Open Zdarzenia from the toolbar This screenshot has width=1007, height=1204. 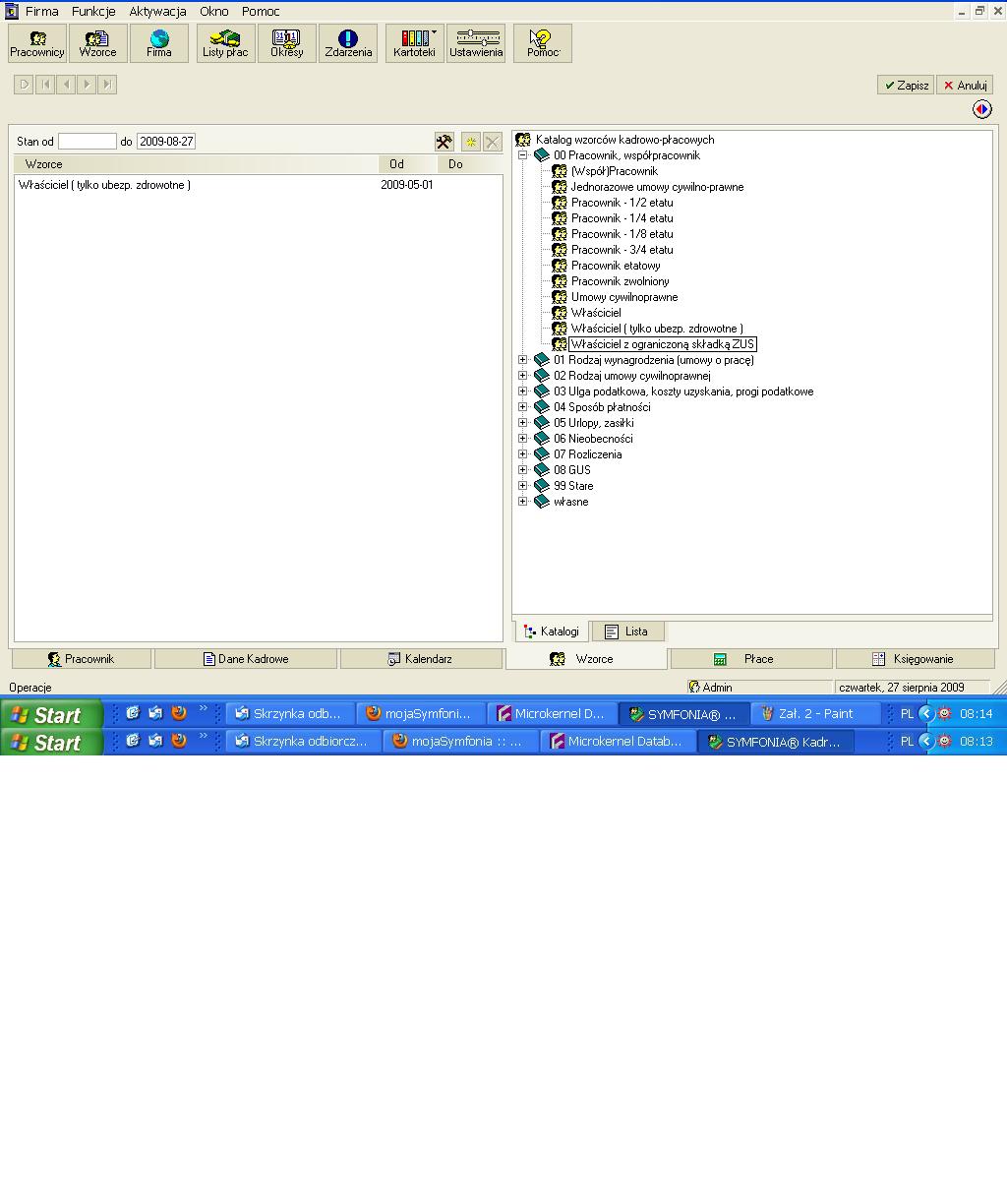[x=347, y=43]
